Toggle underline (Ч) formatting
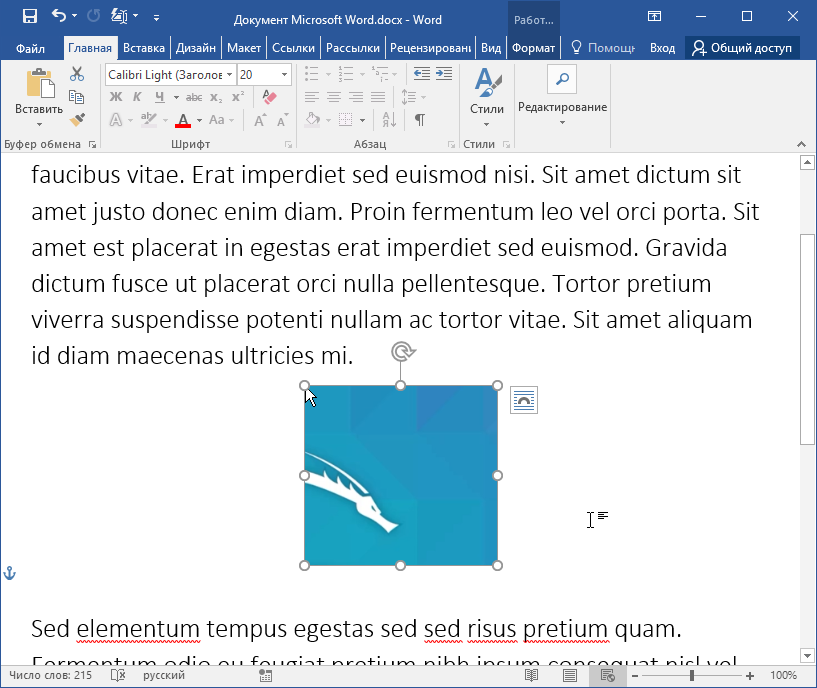 (159, 97)
